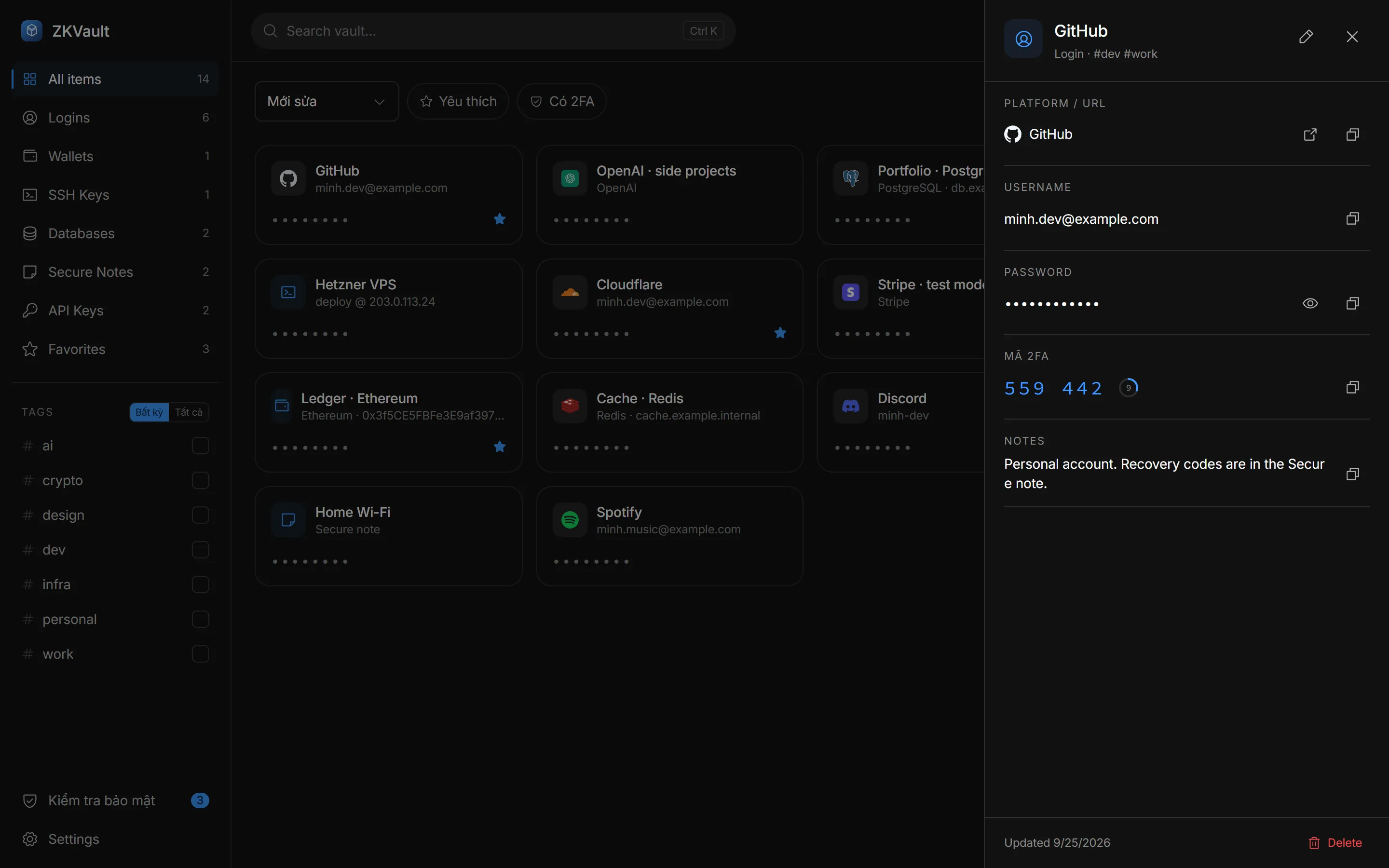Open the Cache Redis card
Screen dimensions: 1389x868
669,422
